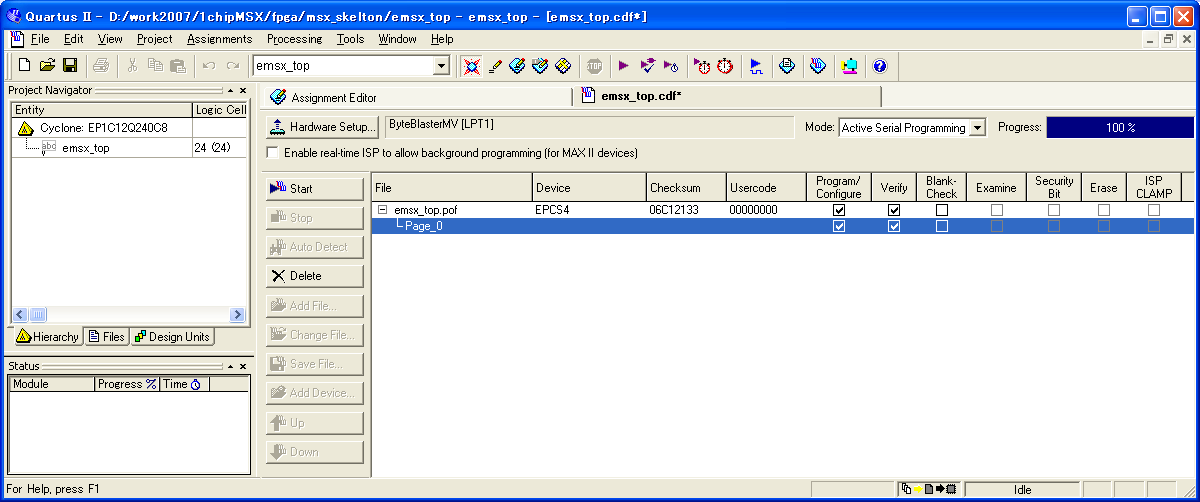
Task: Click the Redo arrow icon
Action: [x=232, y=65]
